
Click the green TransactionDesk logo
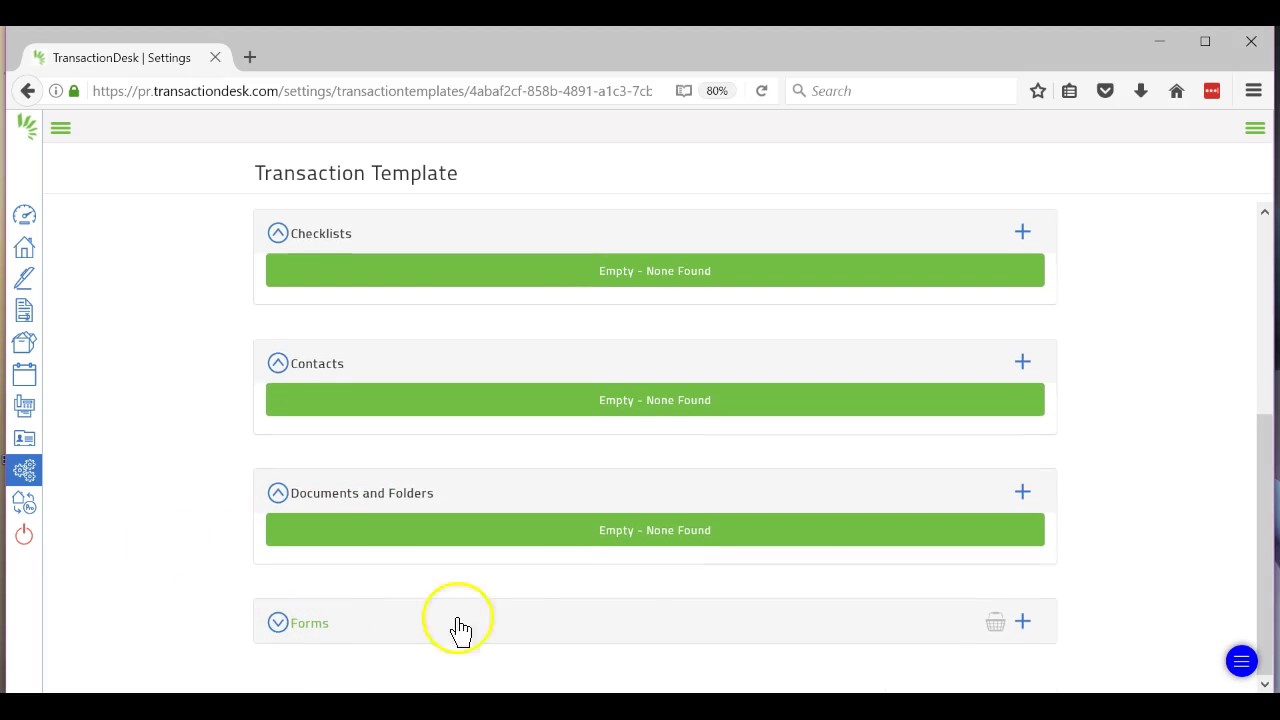[x=27, y=127]
